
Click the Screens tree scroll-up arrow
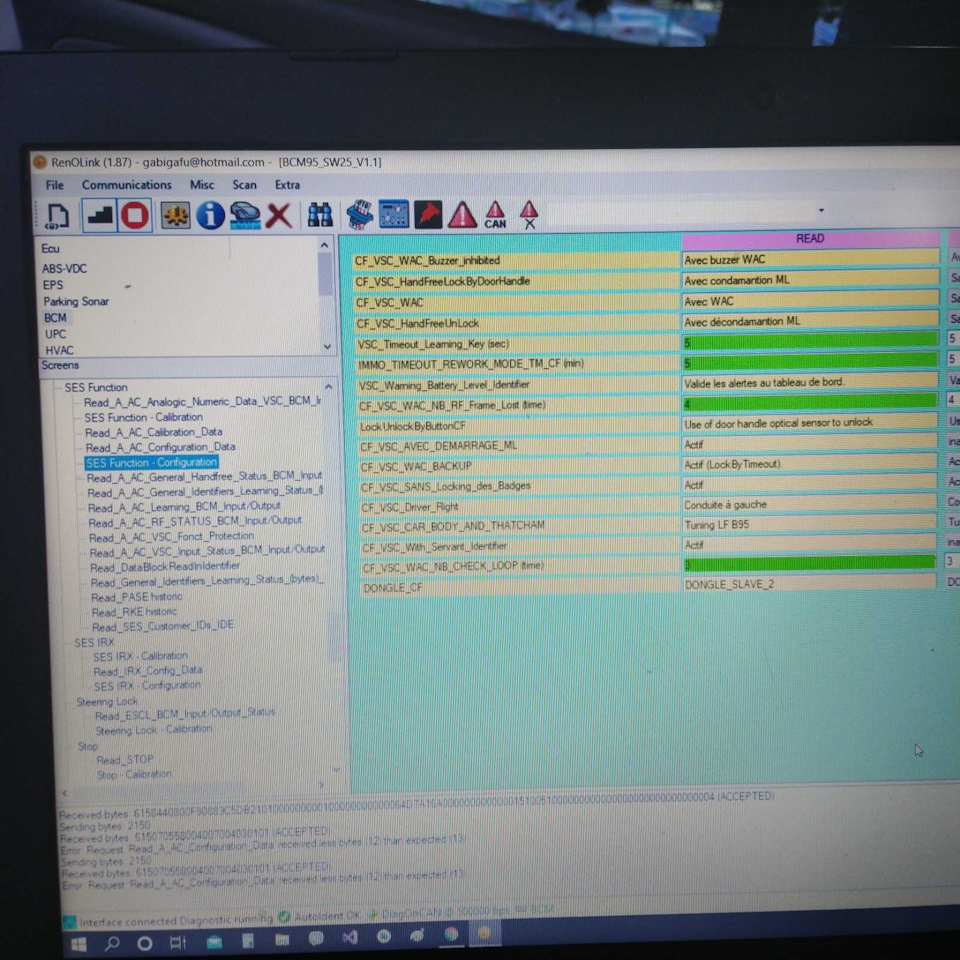[x=329, y=388]
